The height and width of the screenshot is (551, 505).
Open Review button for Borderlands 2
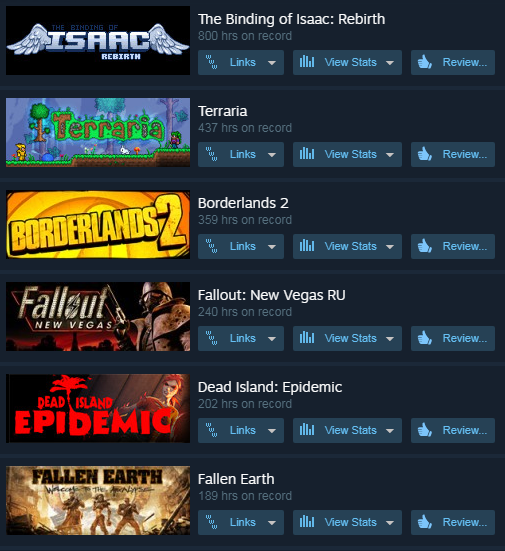pyautogui.click(x=453, y=246)
